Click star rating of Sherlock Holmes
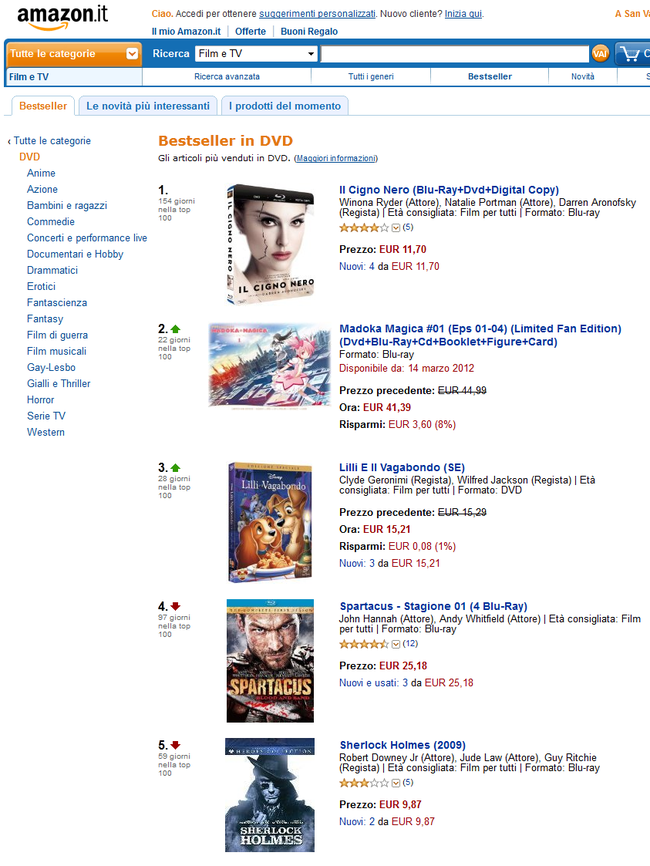The image size is (650, 866). (364, 783)
